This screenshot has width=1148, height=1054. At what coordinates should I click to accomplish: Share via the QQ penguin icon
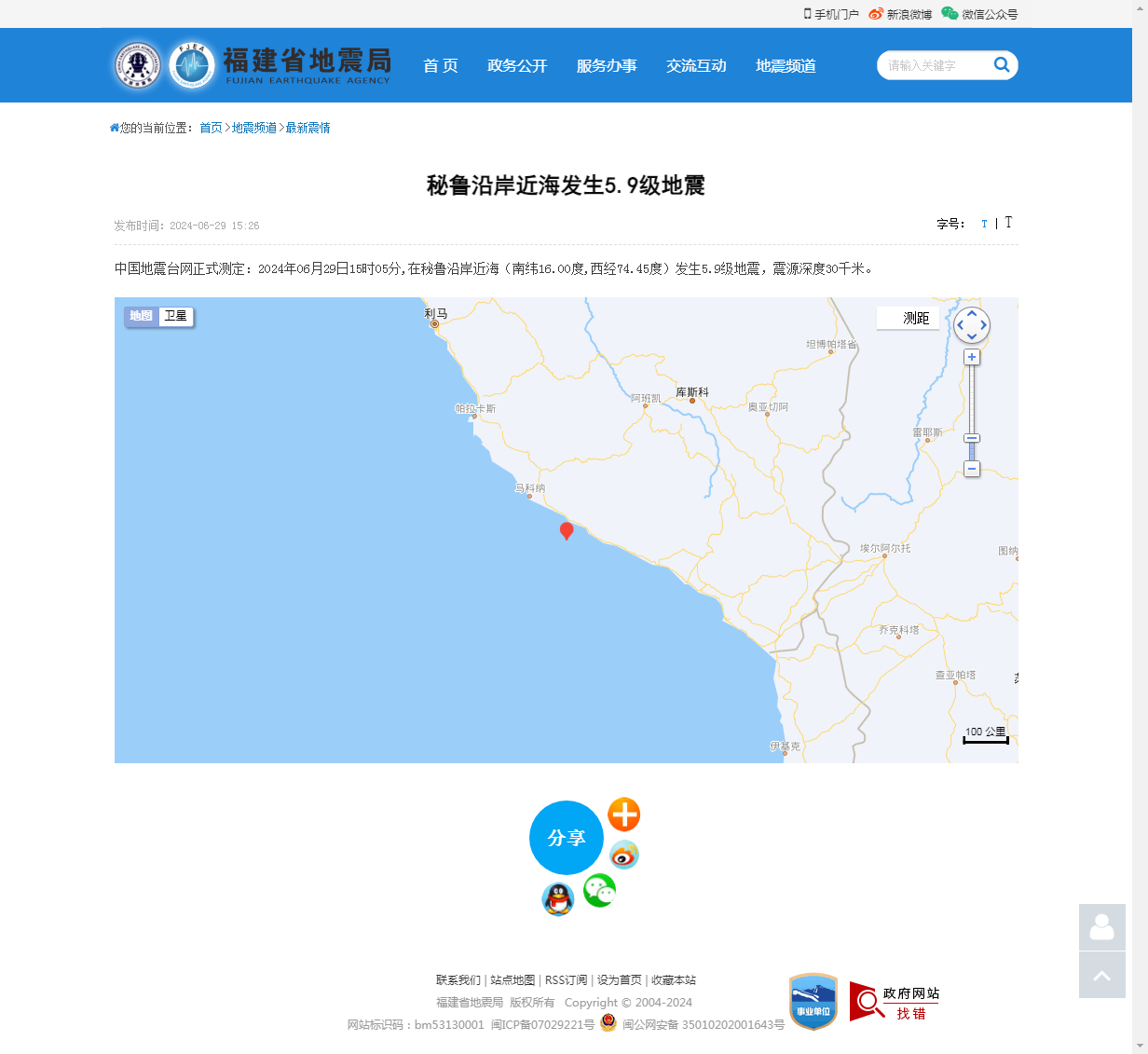click(x=558, y=899)
